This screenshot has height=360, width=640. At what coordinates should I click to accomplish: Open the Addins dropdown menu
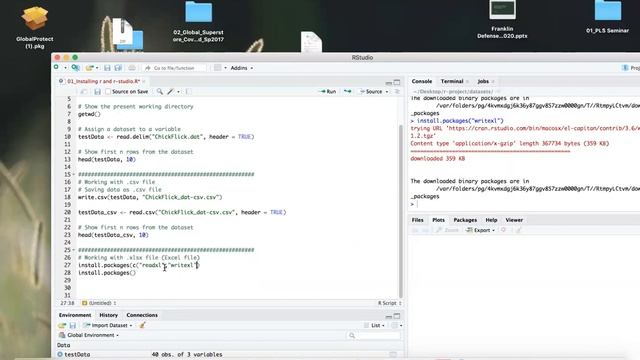point(242,68)
